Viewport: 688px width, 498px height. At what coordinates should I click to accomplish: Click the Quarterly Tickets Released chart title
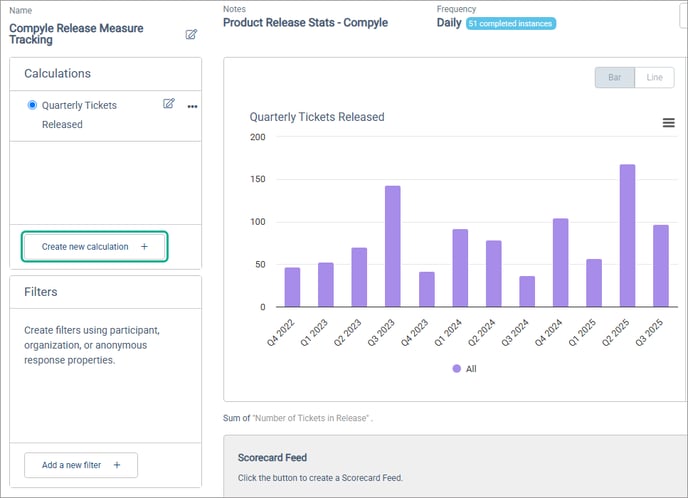317,117
